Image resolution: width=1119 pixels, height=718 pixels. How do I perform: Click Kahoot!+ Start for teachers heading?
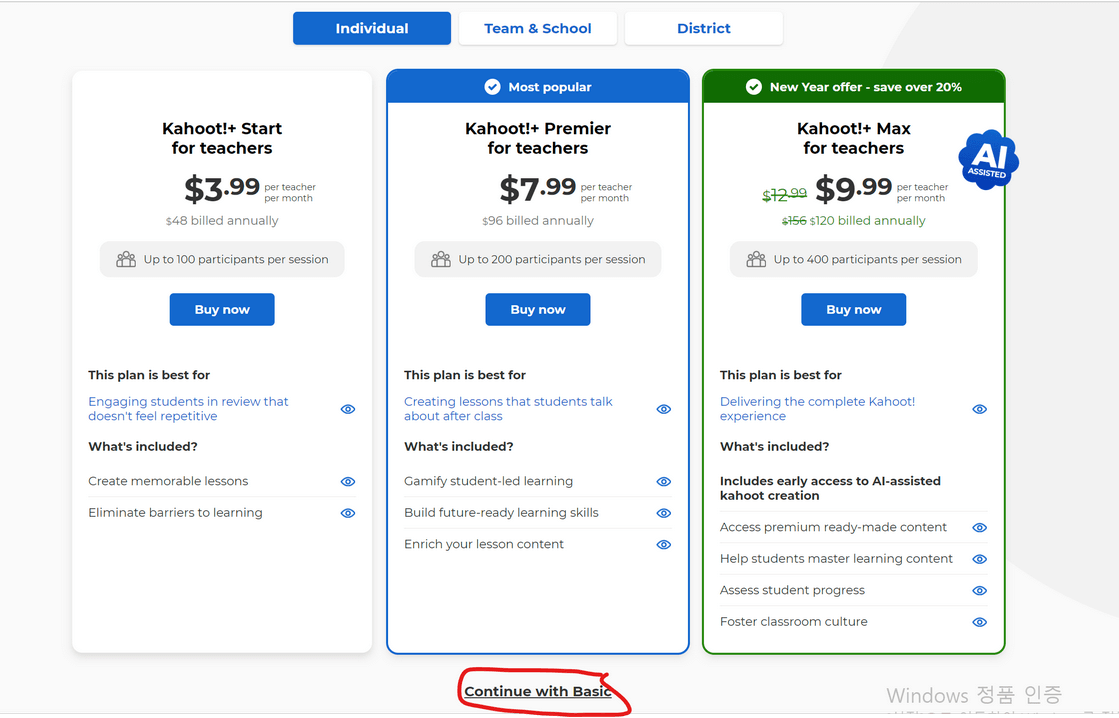222,138
